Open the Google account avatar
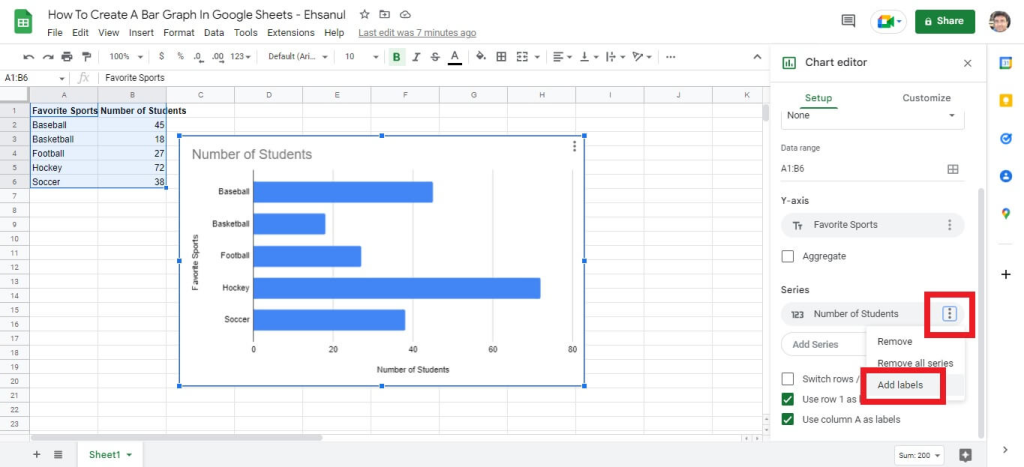The image size is (1024, 467). tap(999, 21)
